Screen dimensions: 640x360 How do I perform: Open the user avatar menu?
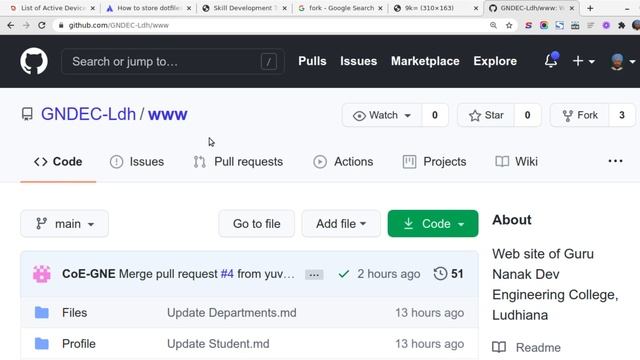[622, 61]
